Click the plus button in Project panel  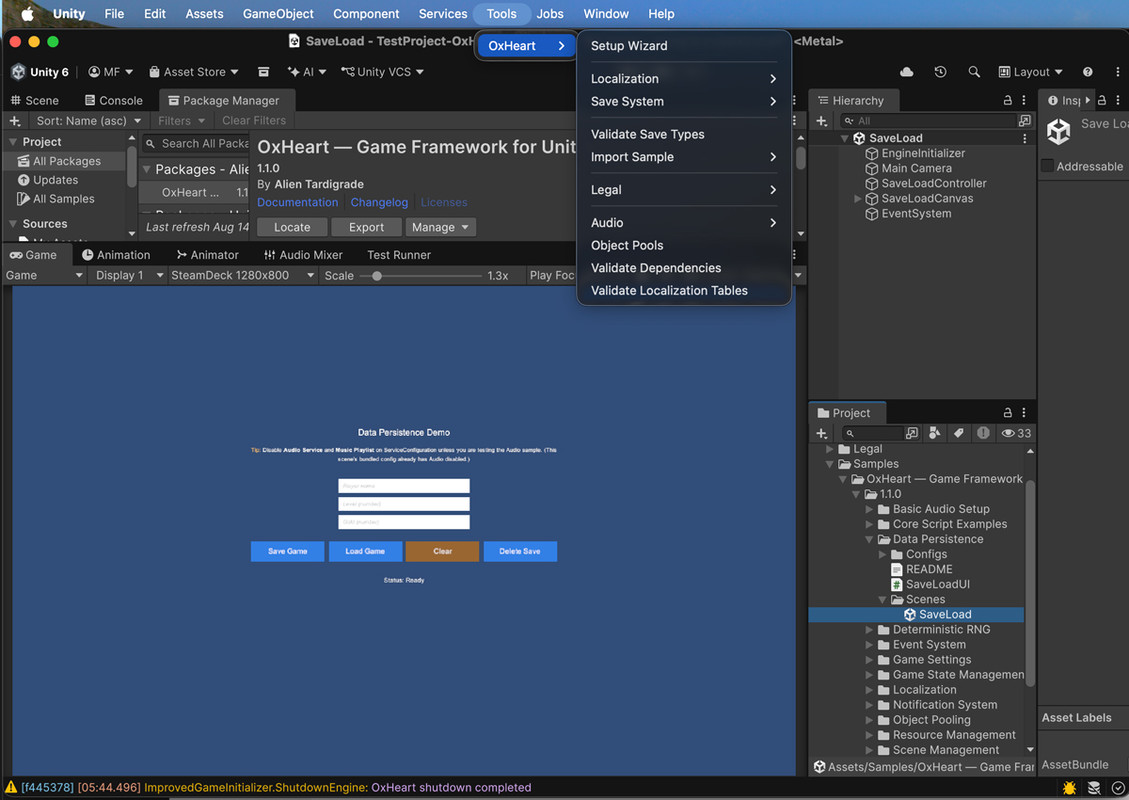tap(822, 433)
